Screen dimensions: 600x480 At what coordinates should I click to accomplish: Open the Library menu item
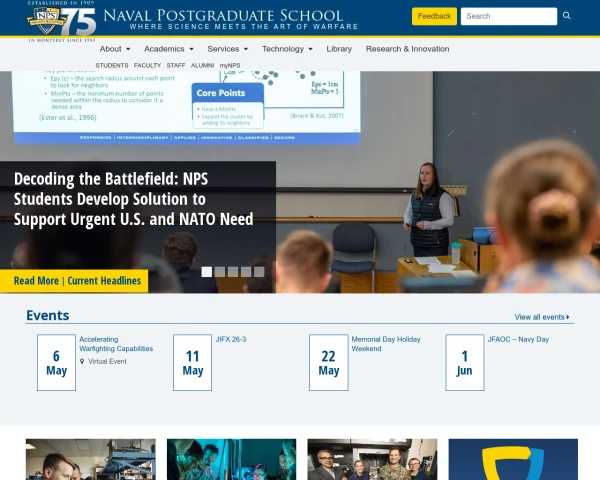click(x=339, y=49)
